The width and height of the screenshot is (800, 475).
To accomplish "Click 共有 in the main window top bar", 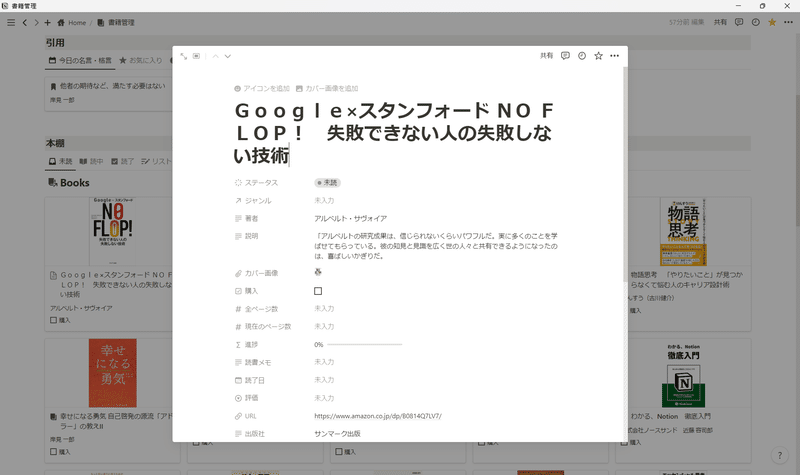I will coord(720,22).
